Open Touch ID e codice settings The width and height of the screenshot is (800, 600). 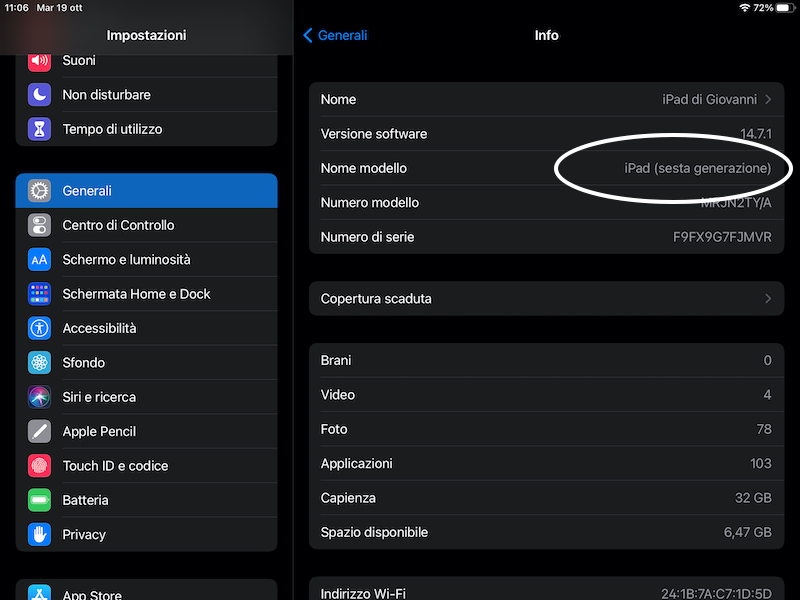pyautogui.click(x=146, y=466)
